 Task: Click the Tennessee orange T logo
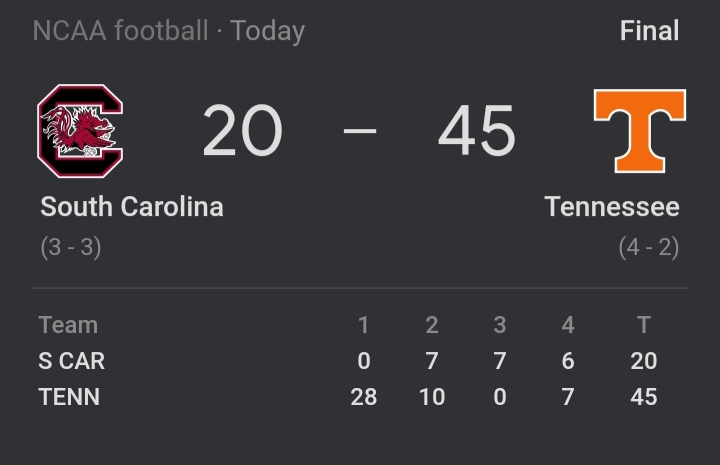[x=639, y=130]
